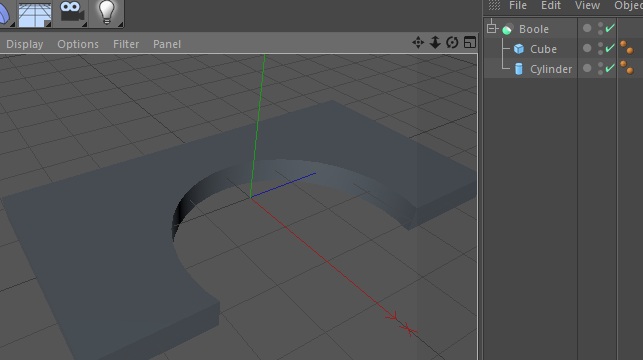
Task: Select the Boole object in the tree
Action: (x=534, y=29)
